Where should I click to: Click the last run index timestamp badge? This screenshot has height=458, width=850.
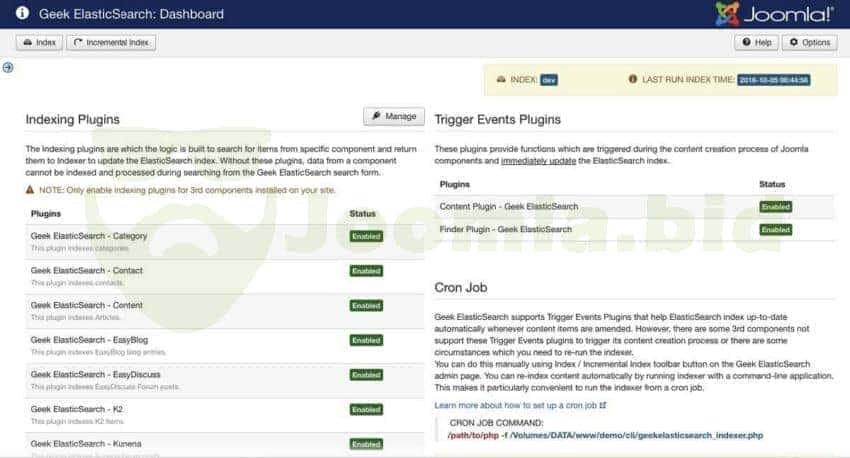click(x=774, y=80)
